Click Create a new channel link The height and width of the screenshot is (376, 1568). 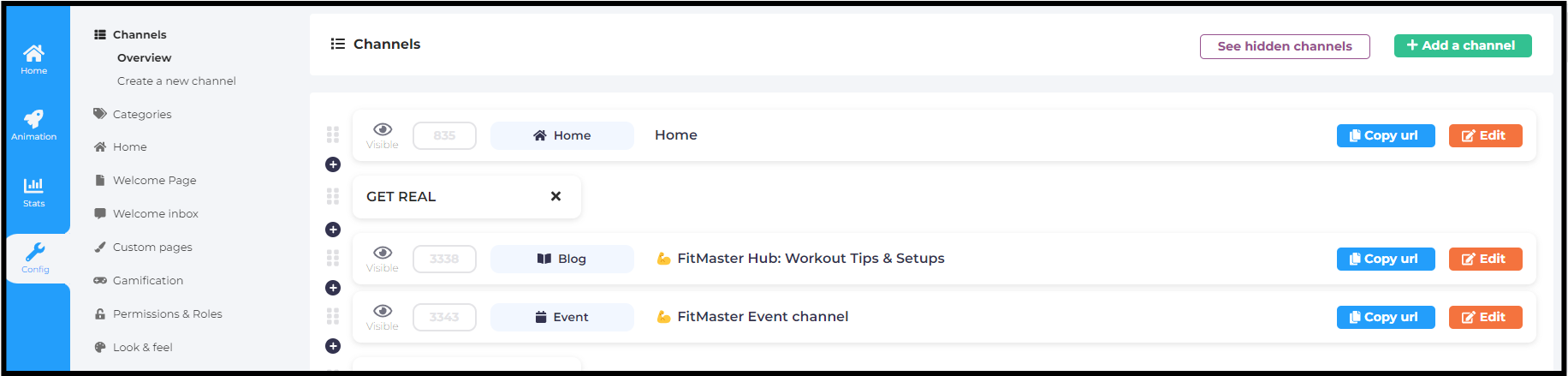pyautogui.click(x=176, y=81)
